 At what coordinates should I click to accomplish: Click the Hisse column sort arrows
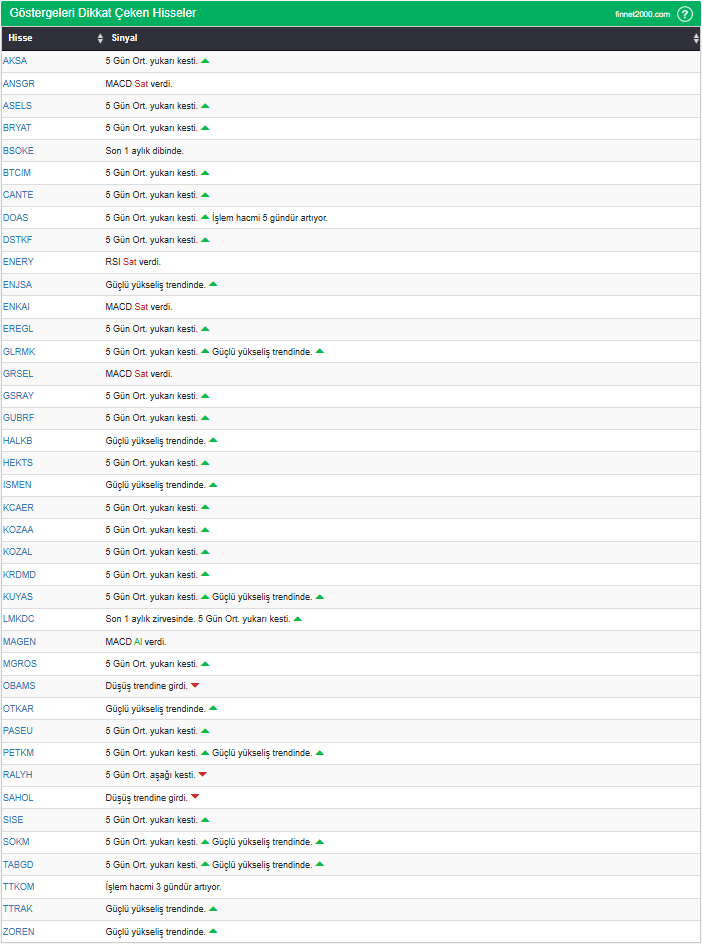[100, 38]
